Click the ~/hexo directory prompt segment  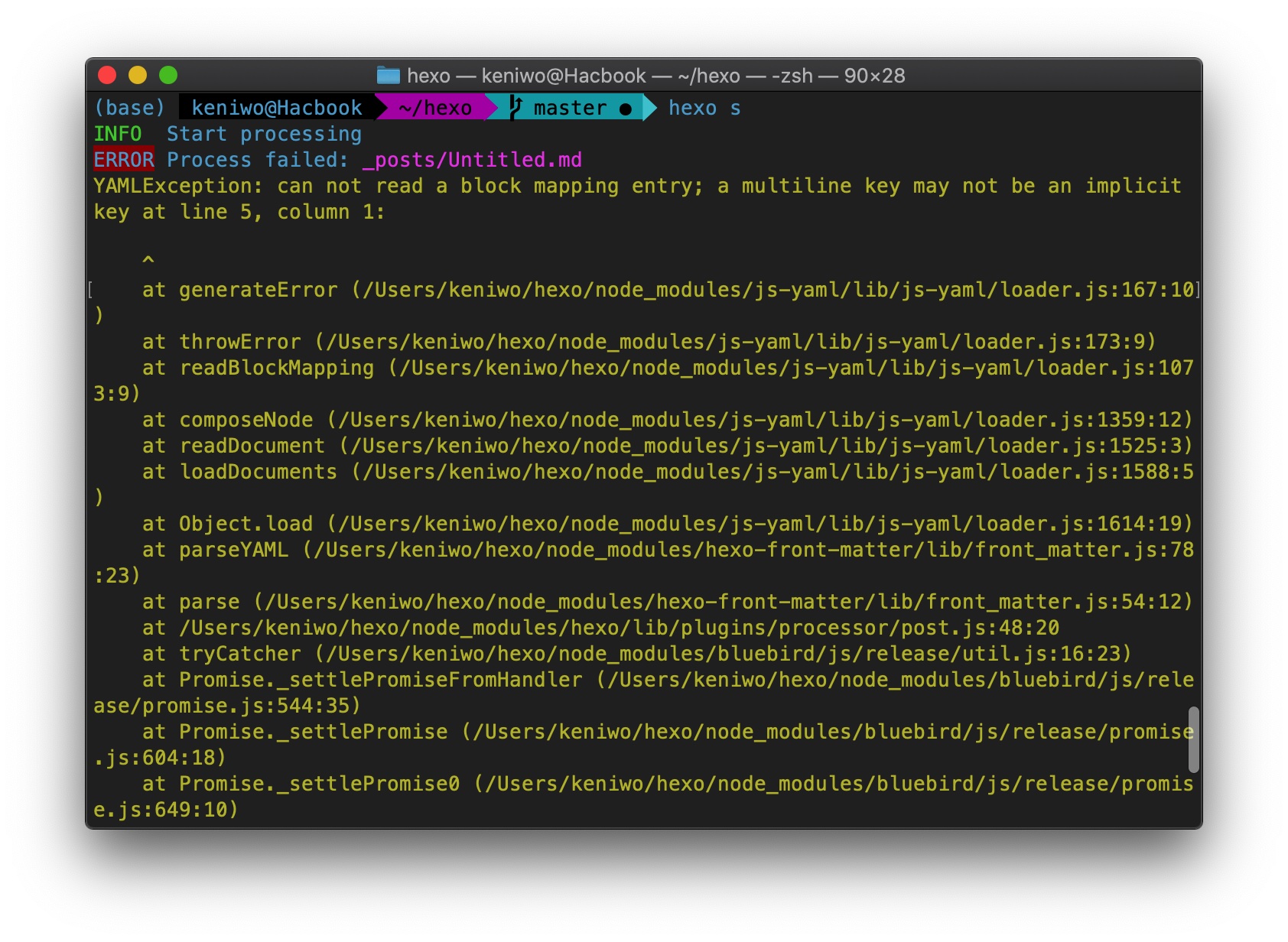(434, 108)
